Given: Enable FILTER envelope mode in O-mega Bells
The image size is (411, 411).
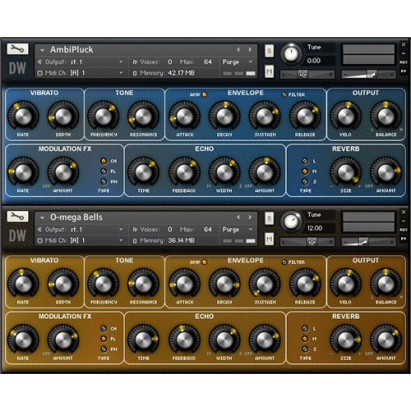Looking at the screenshot, I should click(284, 262).
